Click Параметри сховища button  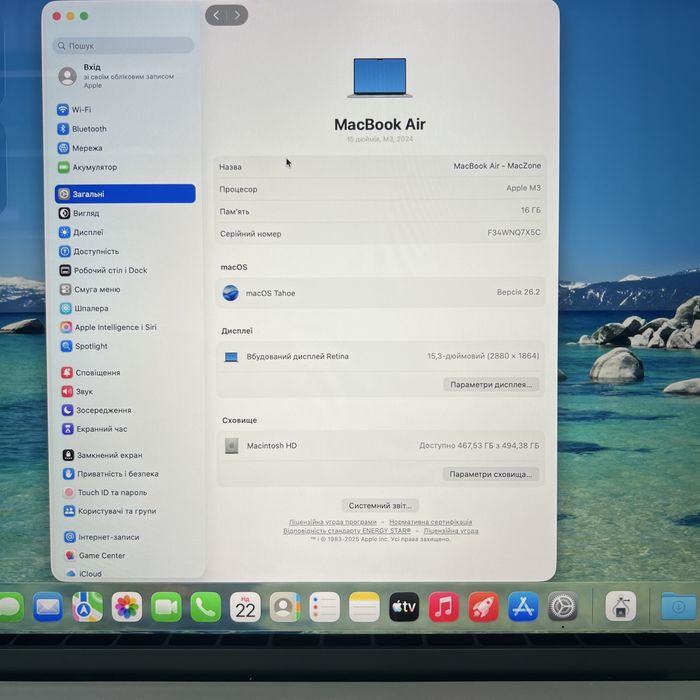tap(491, 474)
